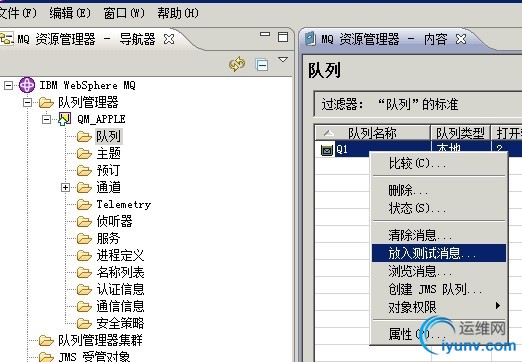Click the refresh icon in navigator toolbar
The width and height of the screenshot is (522, 362).
pyautogui.click(x=237, y=64)
